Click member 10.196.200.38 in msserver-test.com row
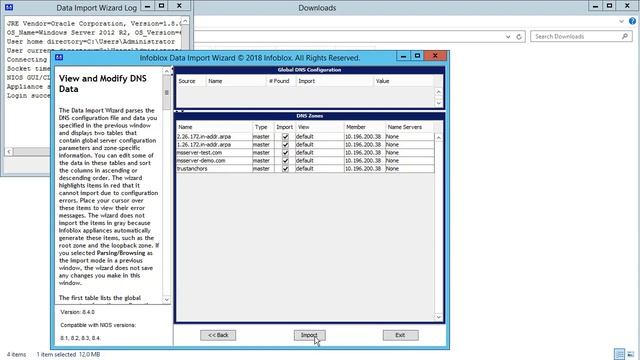The height and width of the screenshot is (360, 640). (365, 153)
